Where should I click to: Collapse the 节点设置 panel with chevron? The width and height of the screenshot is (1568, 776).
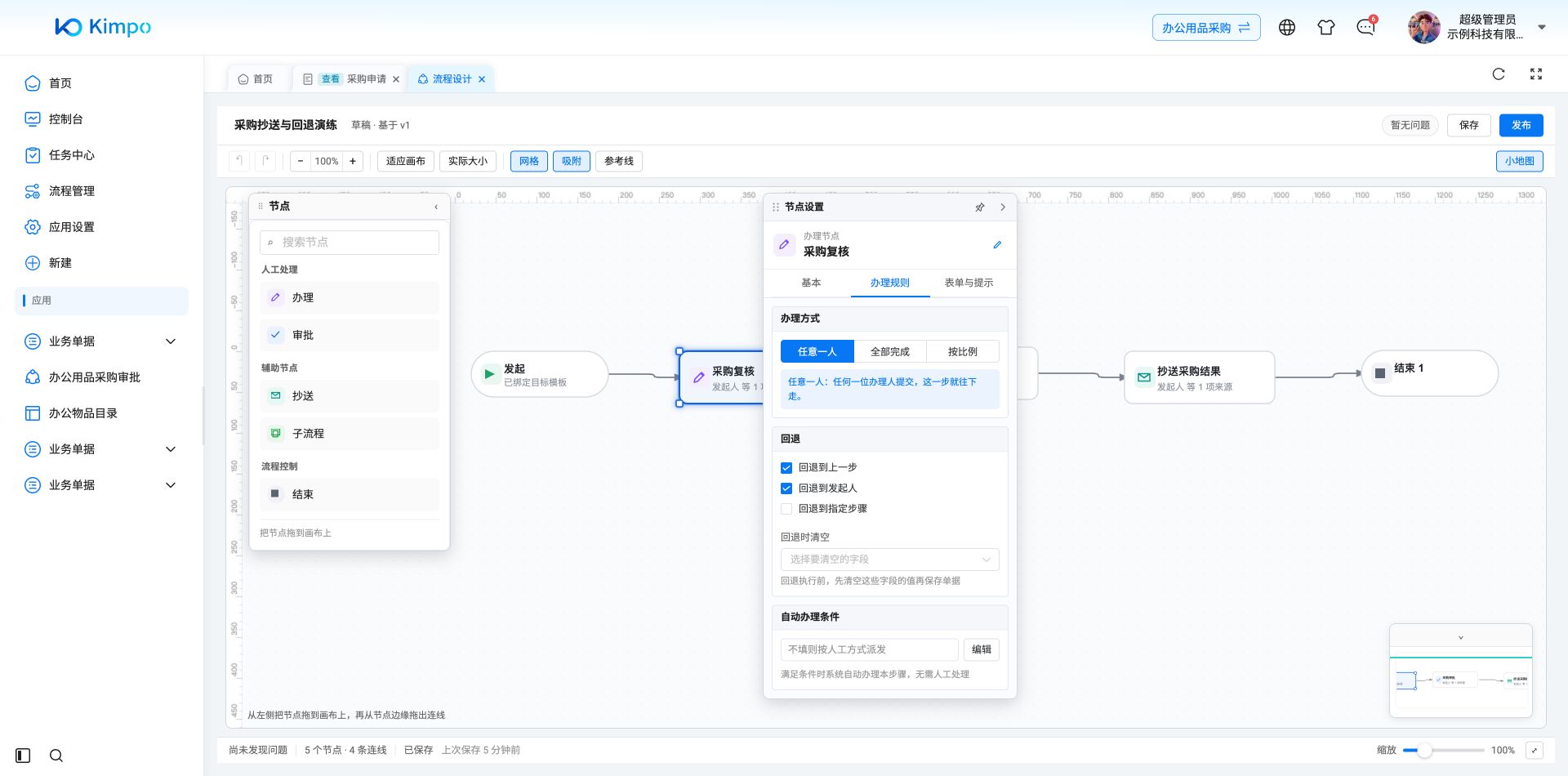click(1003, 207)
